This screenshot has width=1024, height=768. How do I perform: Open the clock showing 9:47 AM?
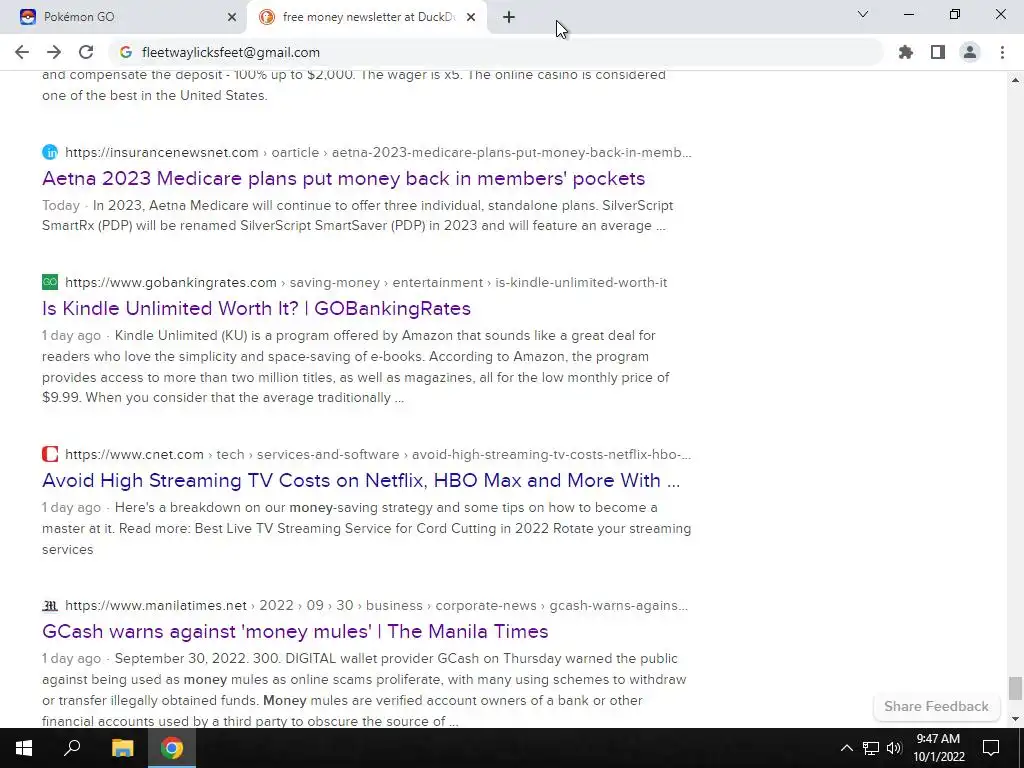point(938,748)
